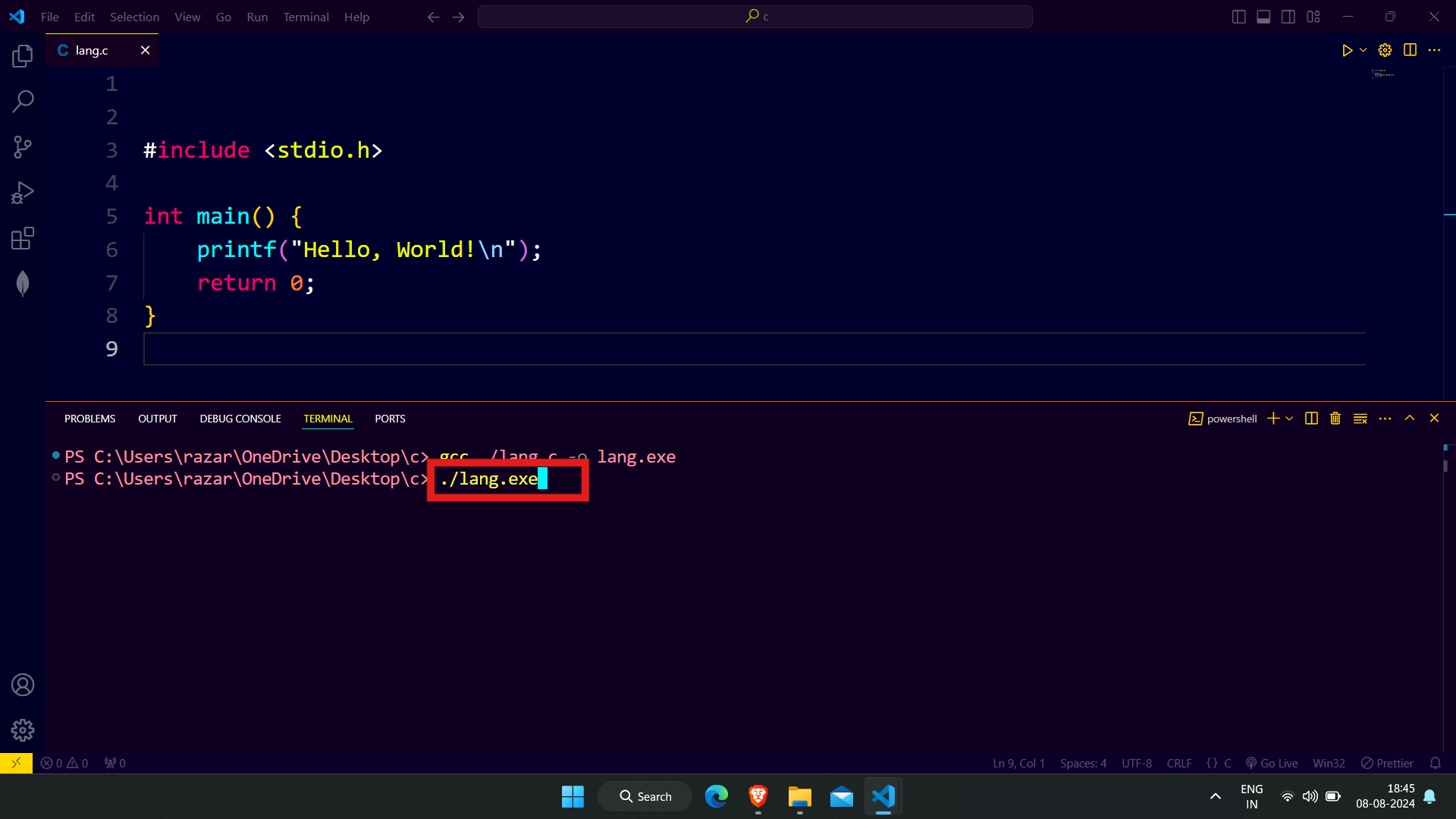Image resolution: width=1456 pixels, height=819 pixels.
Task: Open the Extensions view
Action: click(23, 238)
